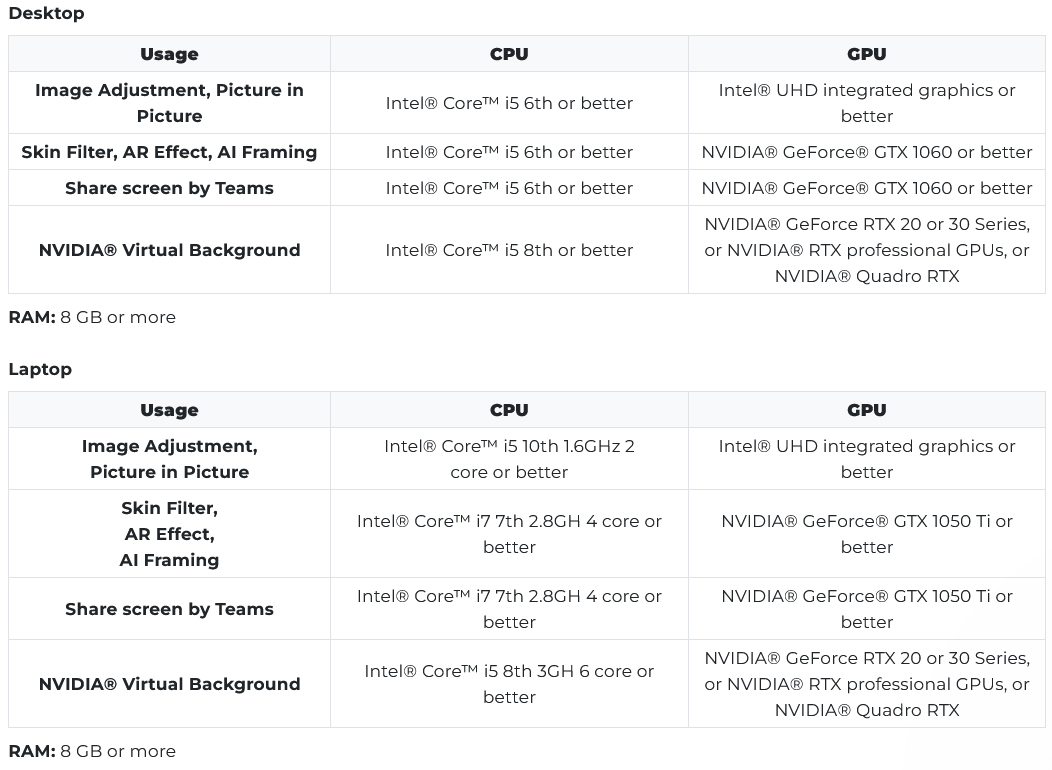
Task: Click Desktop 'Skin Filter, AR Effect, AI Framing' cell
Action: (169, 152)
